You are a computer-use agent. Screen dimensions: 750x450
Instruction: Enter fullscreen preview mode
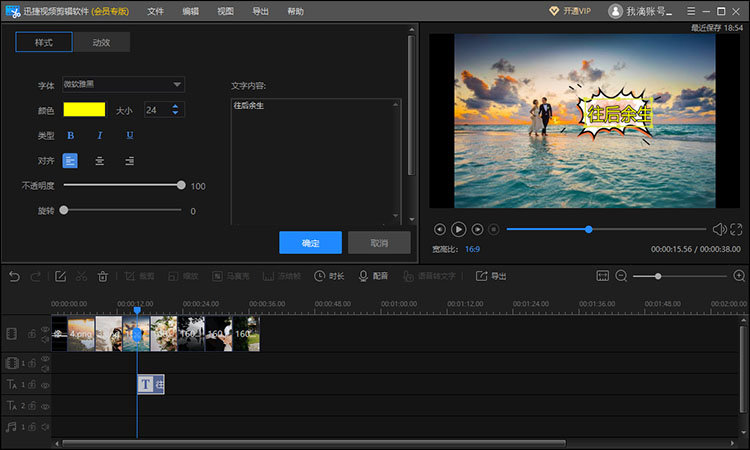[736, 230]
